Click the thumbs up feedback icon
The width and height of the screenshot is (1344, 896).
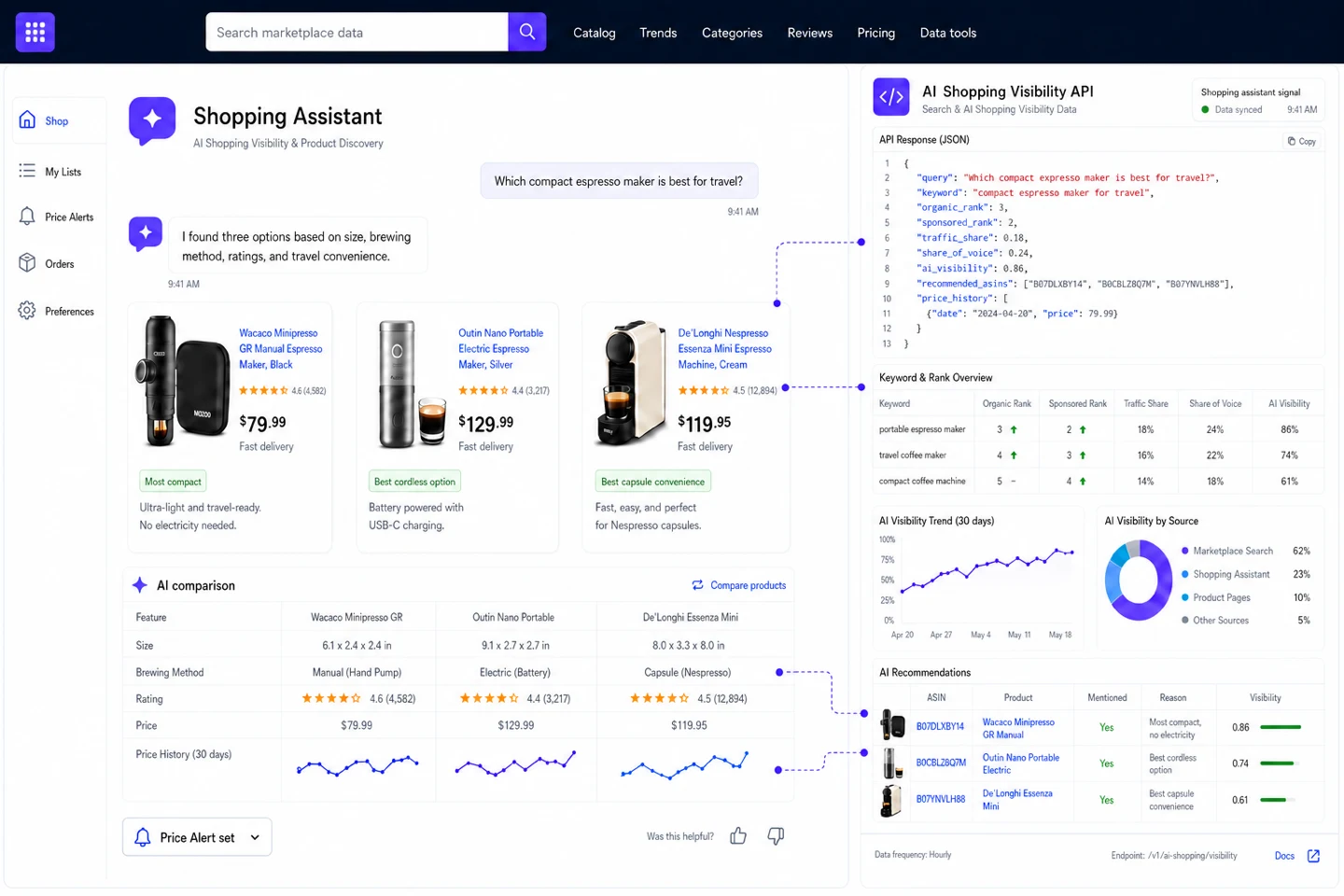point(738,836)
